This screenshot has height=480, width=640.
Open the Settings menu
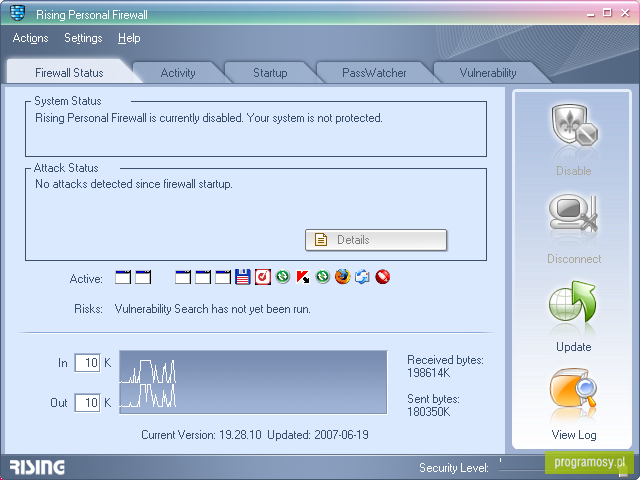click(x=83, y=38)
